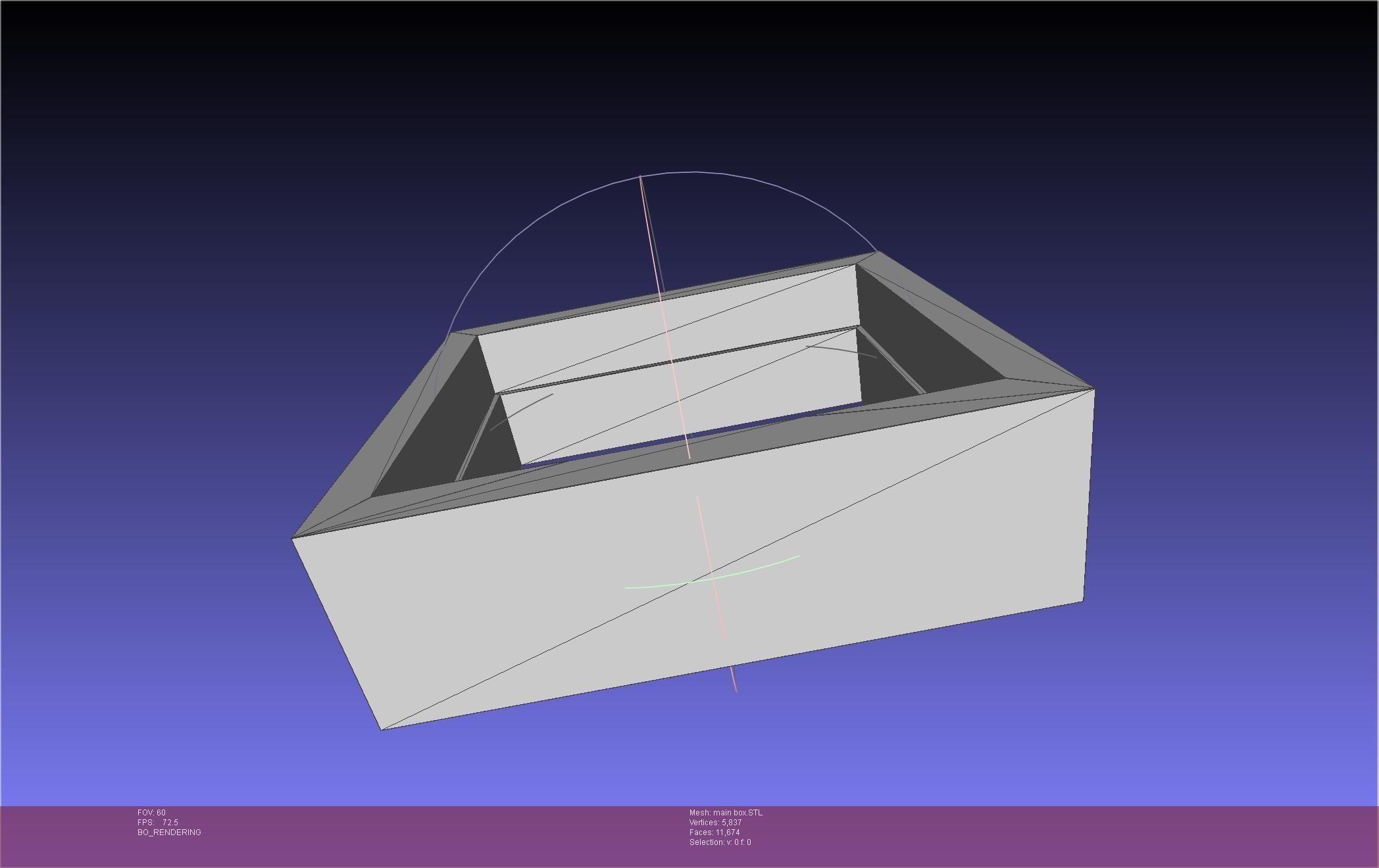The width and height of the screenshot is (1379, 868).
Task: Click the large front face of the box
Action: 526,592
